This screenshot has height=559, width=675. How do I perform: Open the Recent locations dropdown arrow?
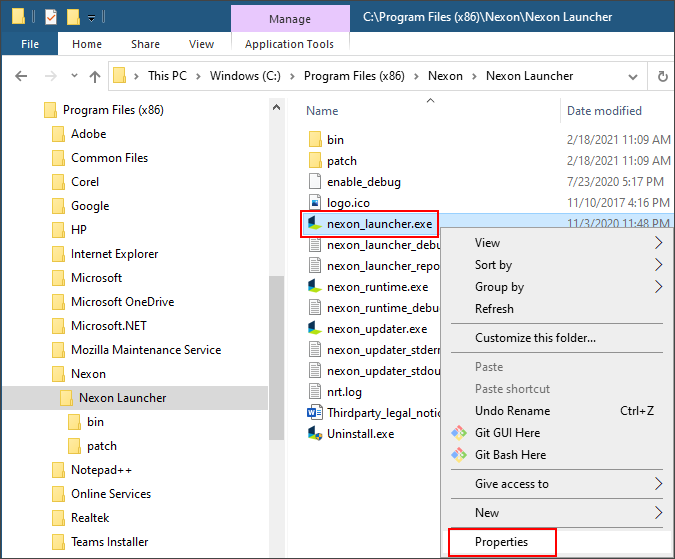click(74, 76)
